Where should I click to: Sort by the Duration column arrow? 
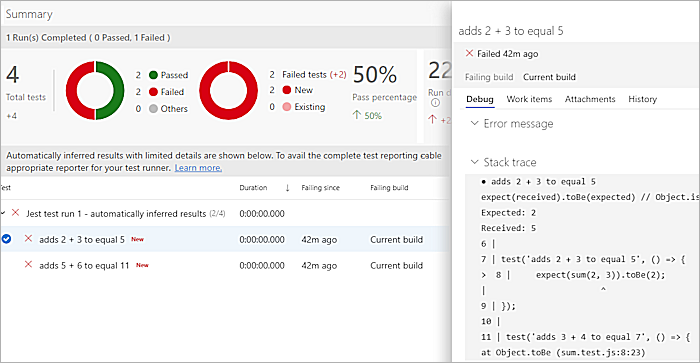pyautogui.click(x=288, y=188)
